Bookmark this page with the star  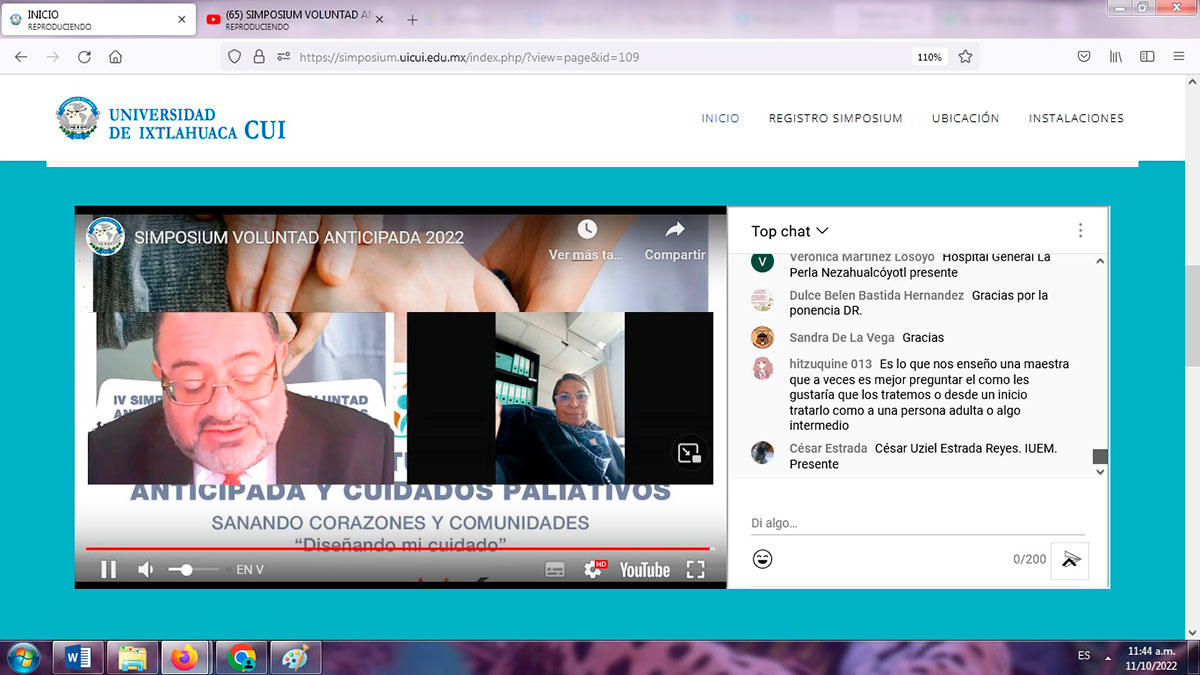click(x=965, y=57)
